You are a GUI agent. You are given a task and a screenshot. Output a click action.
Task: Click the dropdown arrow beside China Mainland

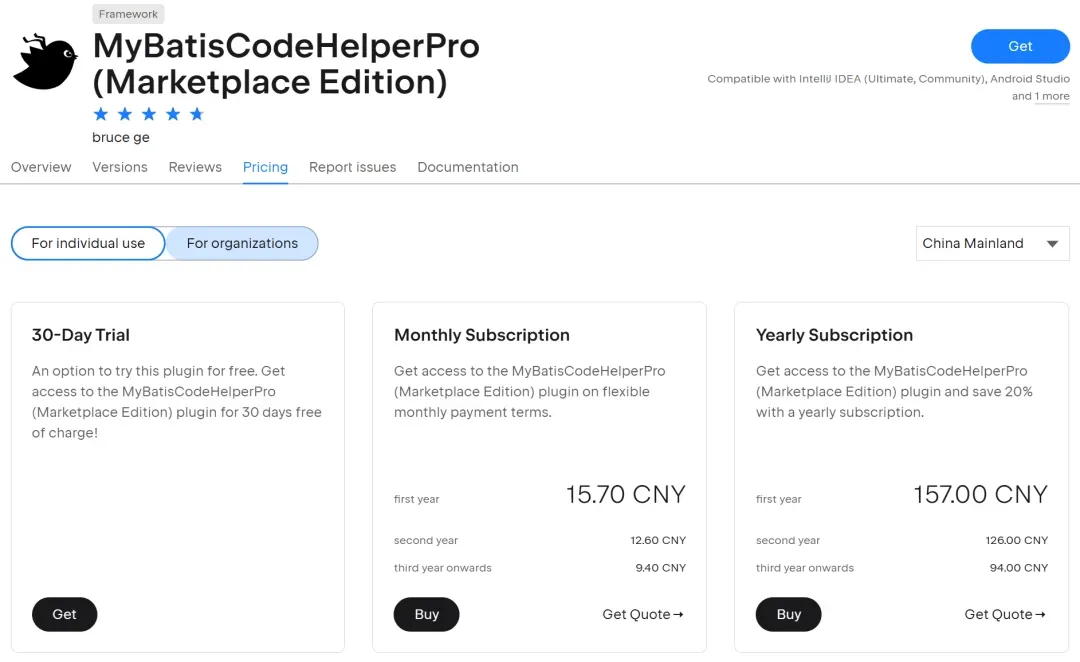pyautogui.click(x=1052, y=244)
